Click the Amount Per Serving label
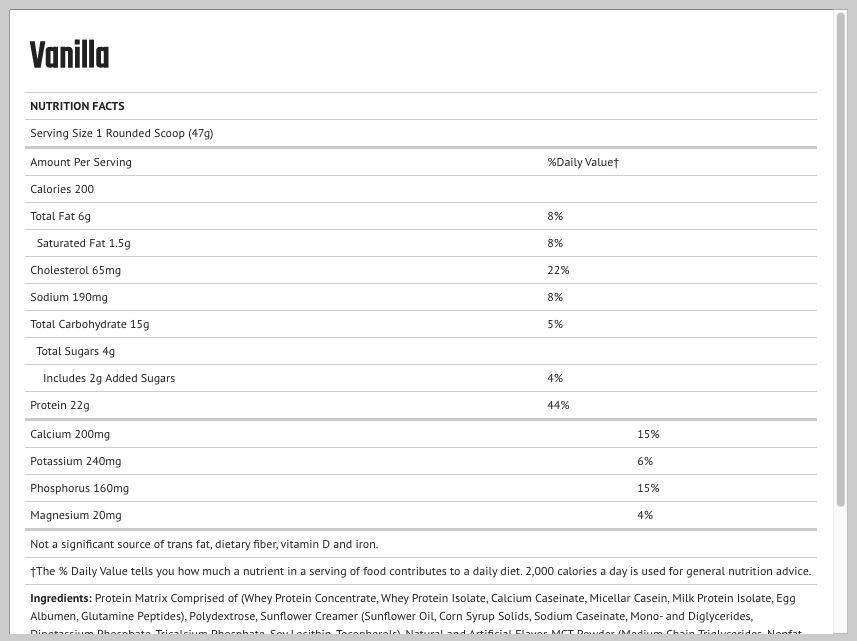The height and width of the screenshot is (641, 857). (81, 162)
